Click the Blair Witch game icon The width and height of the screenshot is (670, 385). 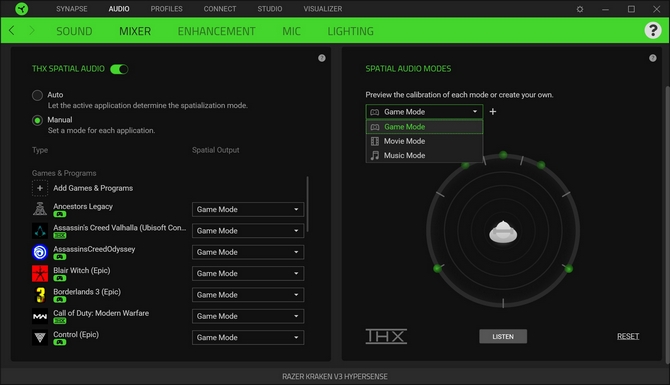(40, 273)
